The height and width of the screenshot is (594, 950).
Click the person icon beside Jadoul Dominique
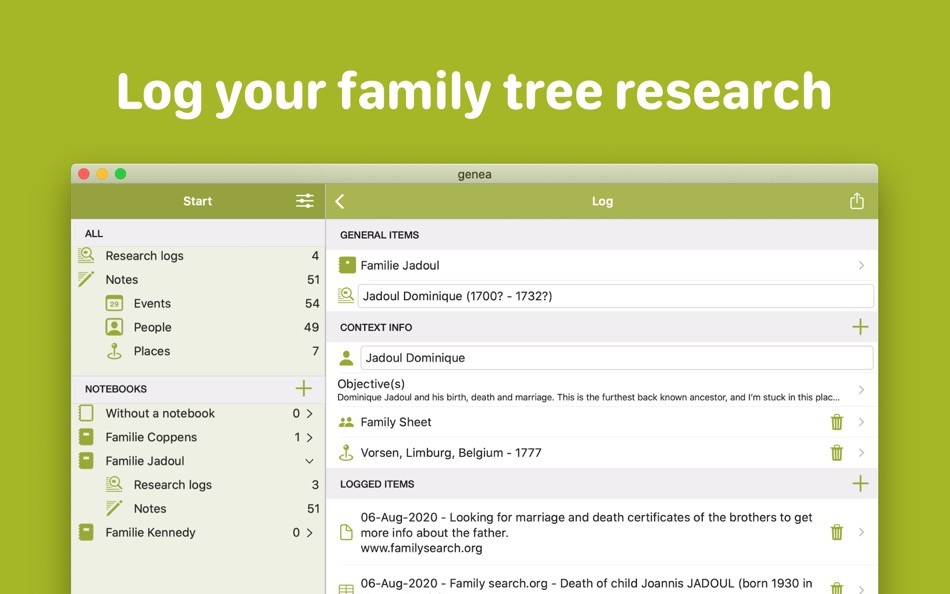tap(347, 358)
